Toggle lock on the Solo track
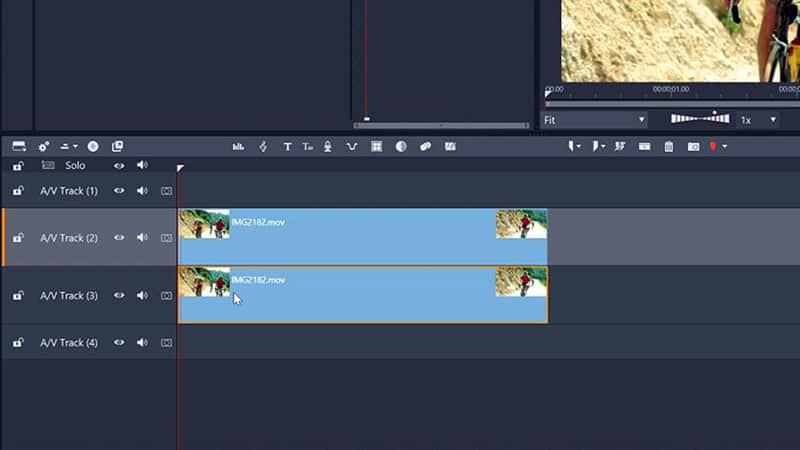 click(18, 165)
